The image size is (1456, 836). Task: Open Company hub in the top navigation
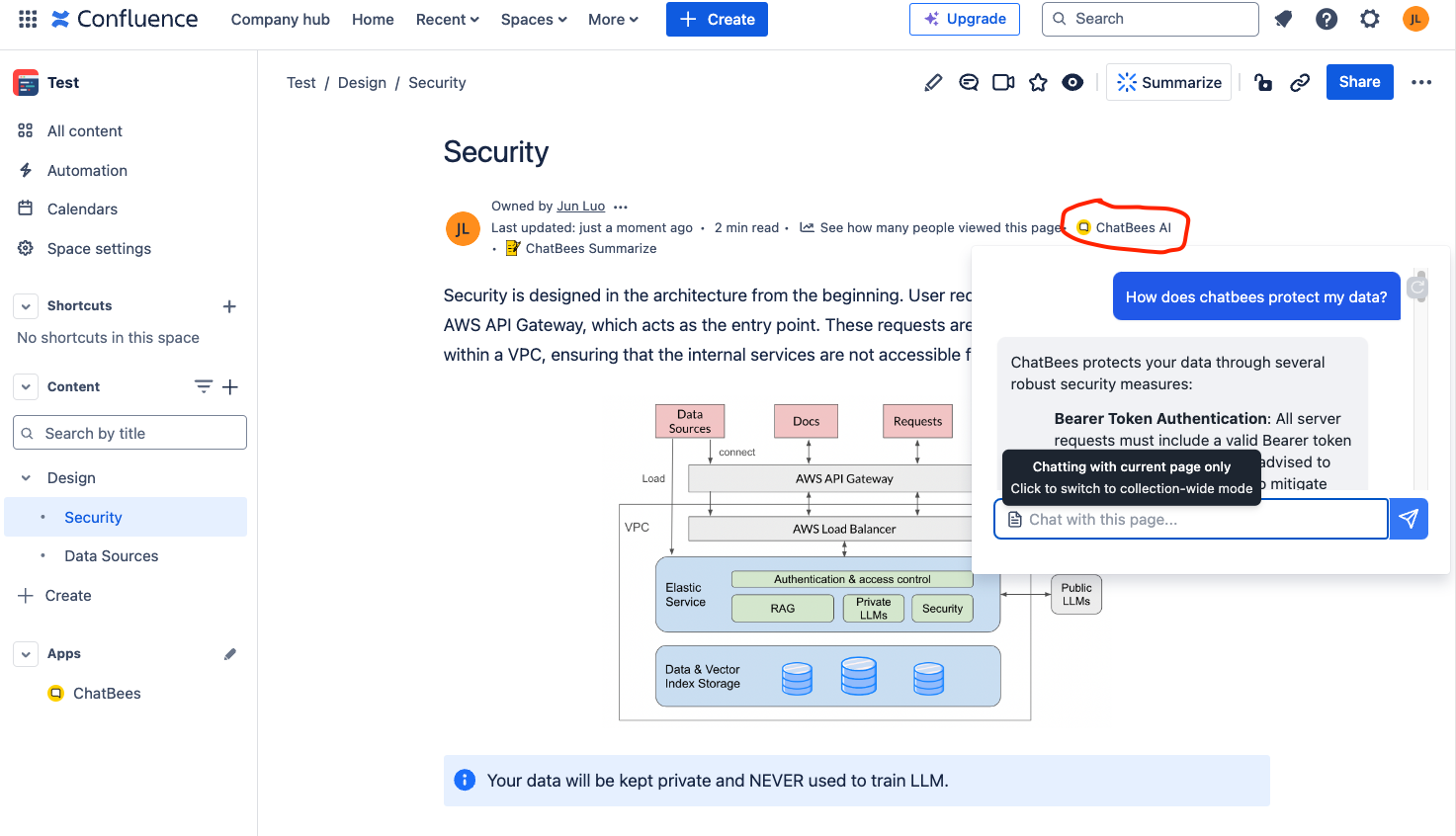(x=280, y=19)
